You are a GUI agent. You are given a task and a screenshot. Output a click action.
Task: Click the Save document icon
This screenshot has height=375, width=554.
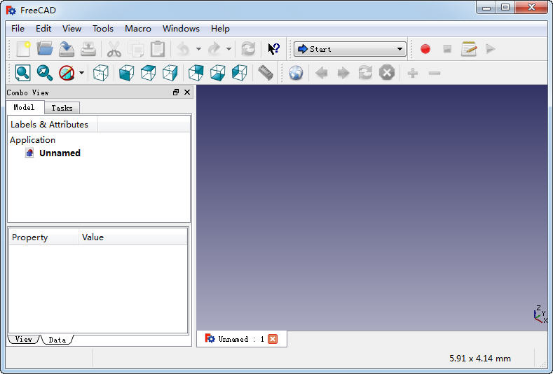point(66,49)
